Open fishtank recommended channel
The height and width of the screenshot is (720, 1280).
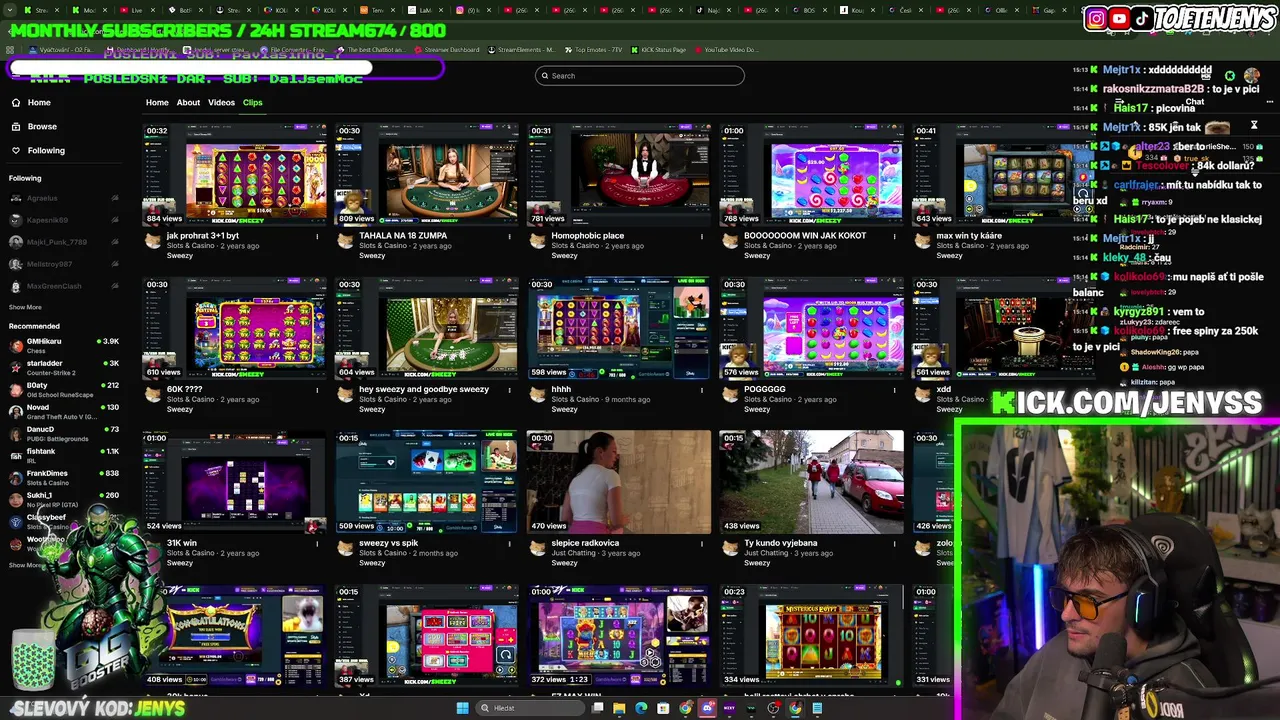(x=62, y=455)
